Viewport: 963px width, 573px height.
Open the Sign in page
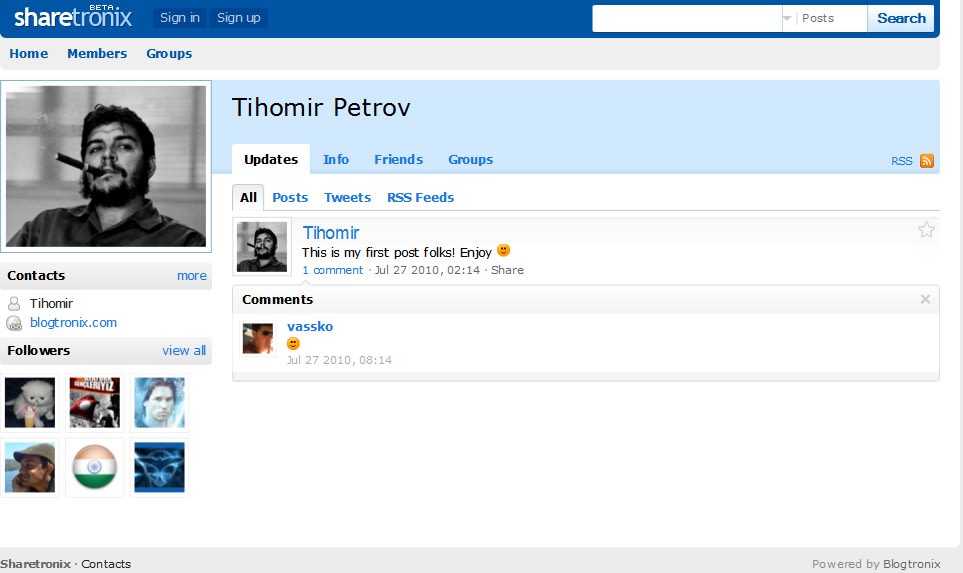coord(180,18)
